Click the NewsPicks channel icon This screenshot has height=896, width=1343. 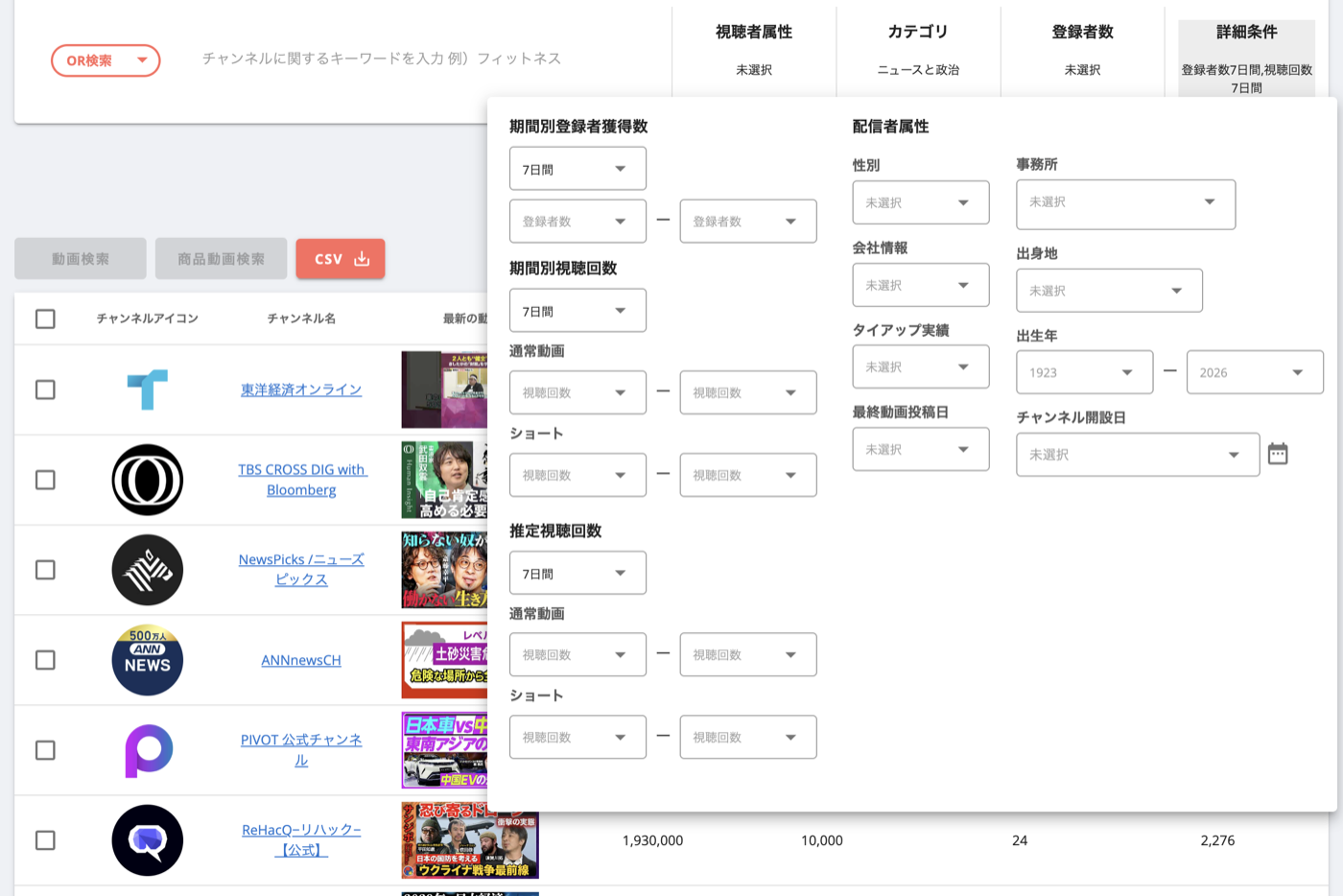tap(148, 570)
